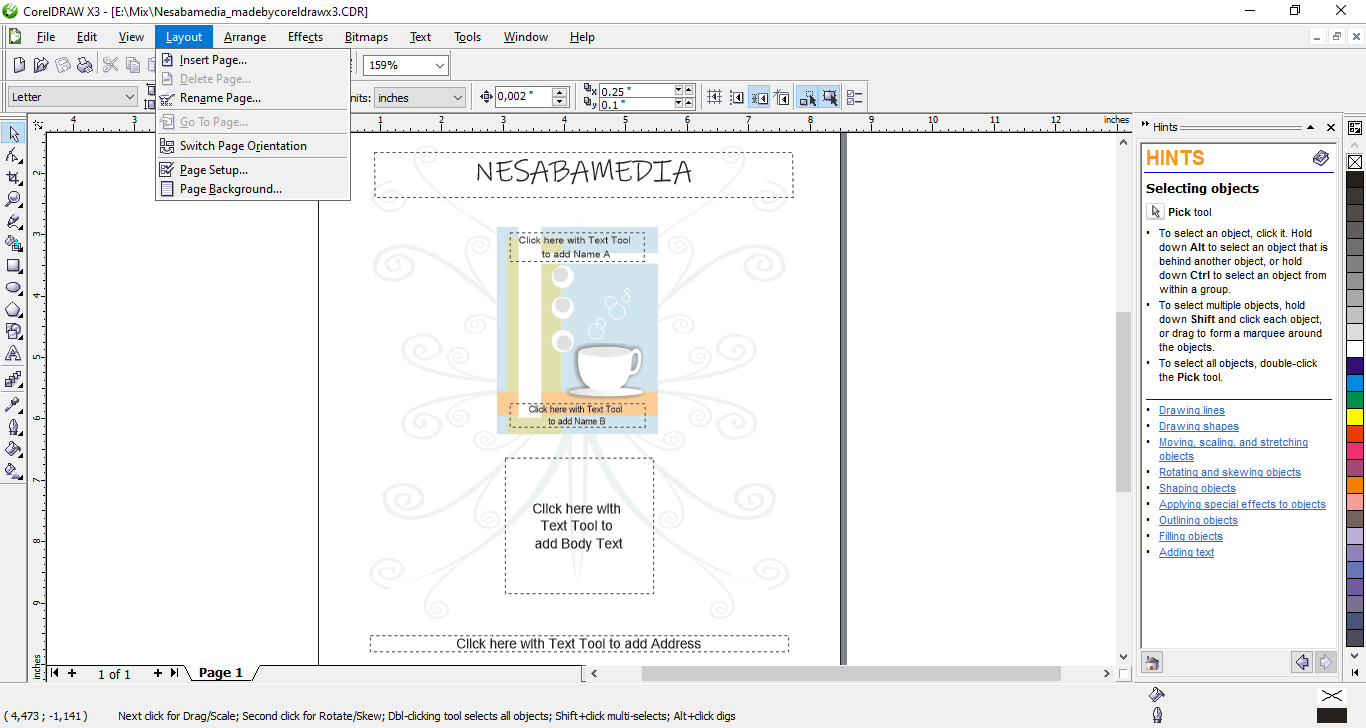Viewport: 1366px width, 728px height.
Task: Go to Hints home page icon
Action: pyautogui.click(x=1152, y=662)
